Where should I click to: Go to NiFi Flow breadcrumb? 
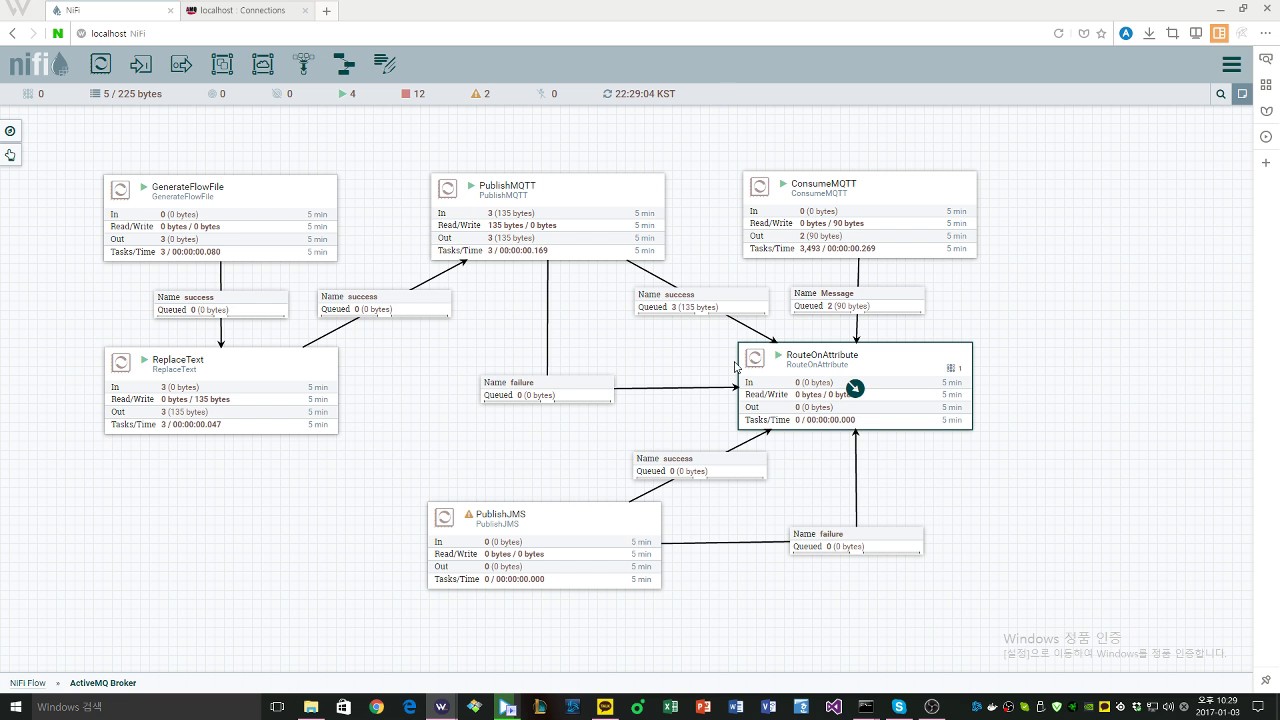click(28, 683)
